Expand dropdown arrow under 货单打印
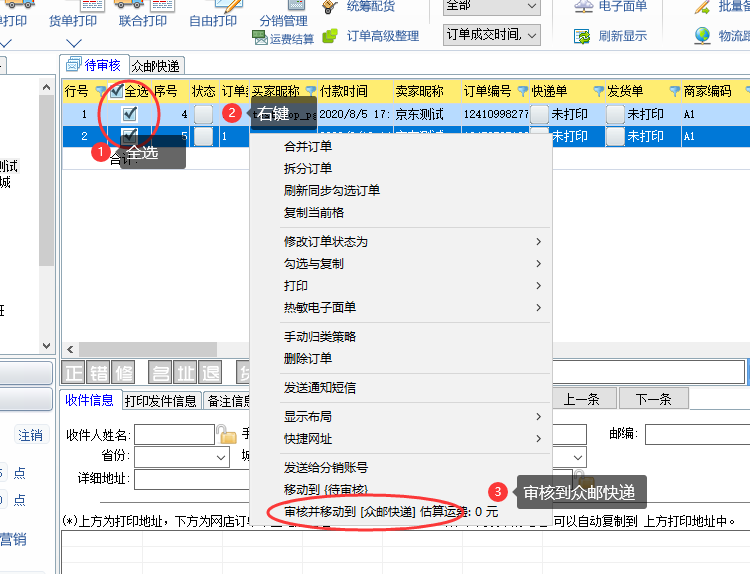The image size is (750, 574). 74,44
